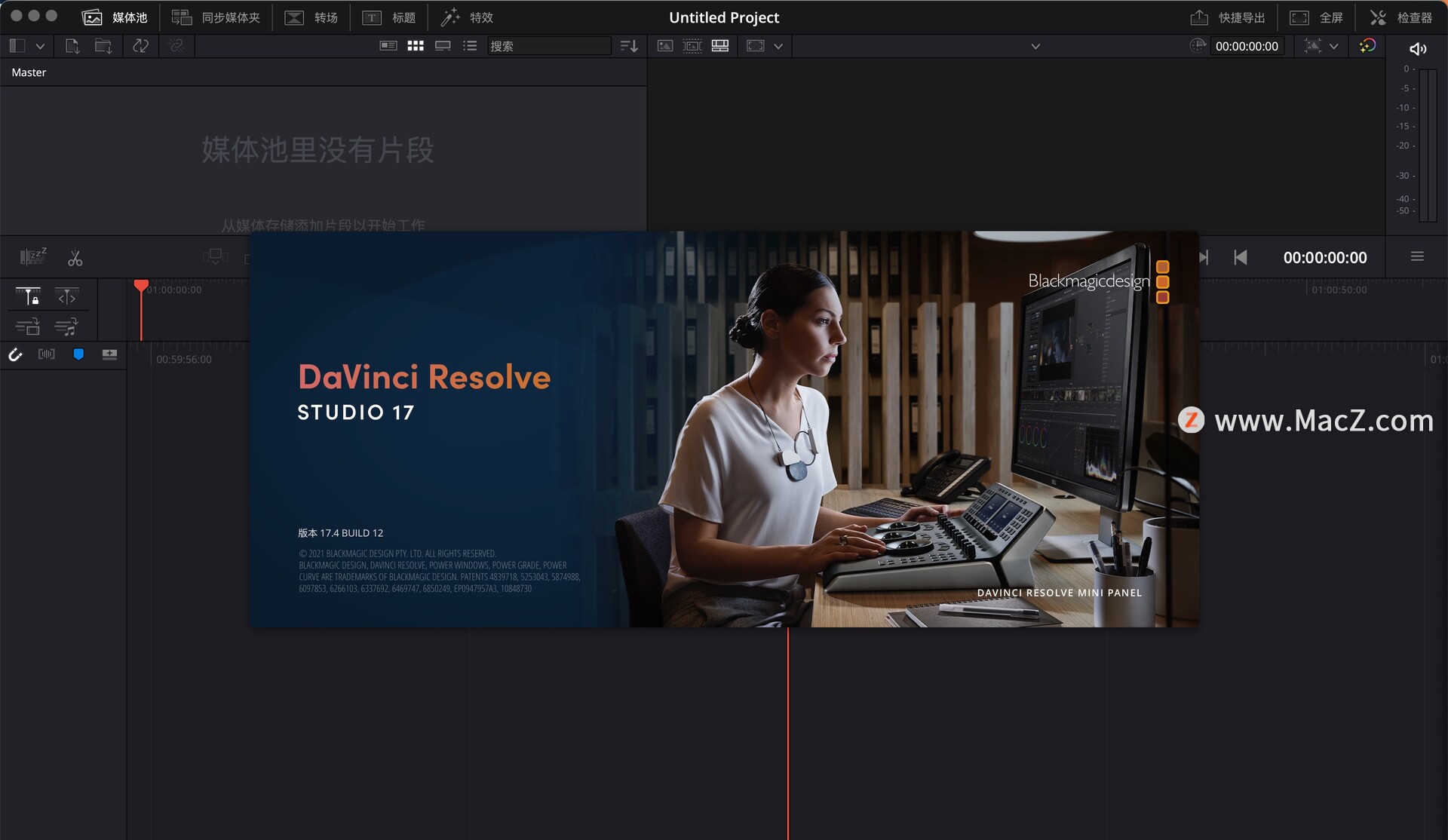Click the 全屏 full screen button
Viewport: 1448px width, 840px height.
1316,17
